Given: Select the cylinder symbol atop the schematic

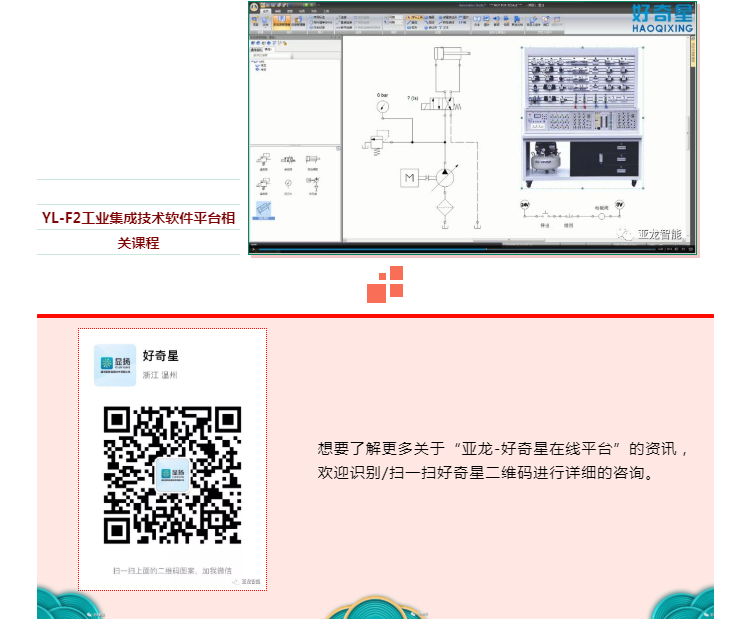Looking at the screenshot, I should (x=452, y=53).
